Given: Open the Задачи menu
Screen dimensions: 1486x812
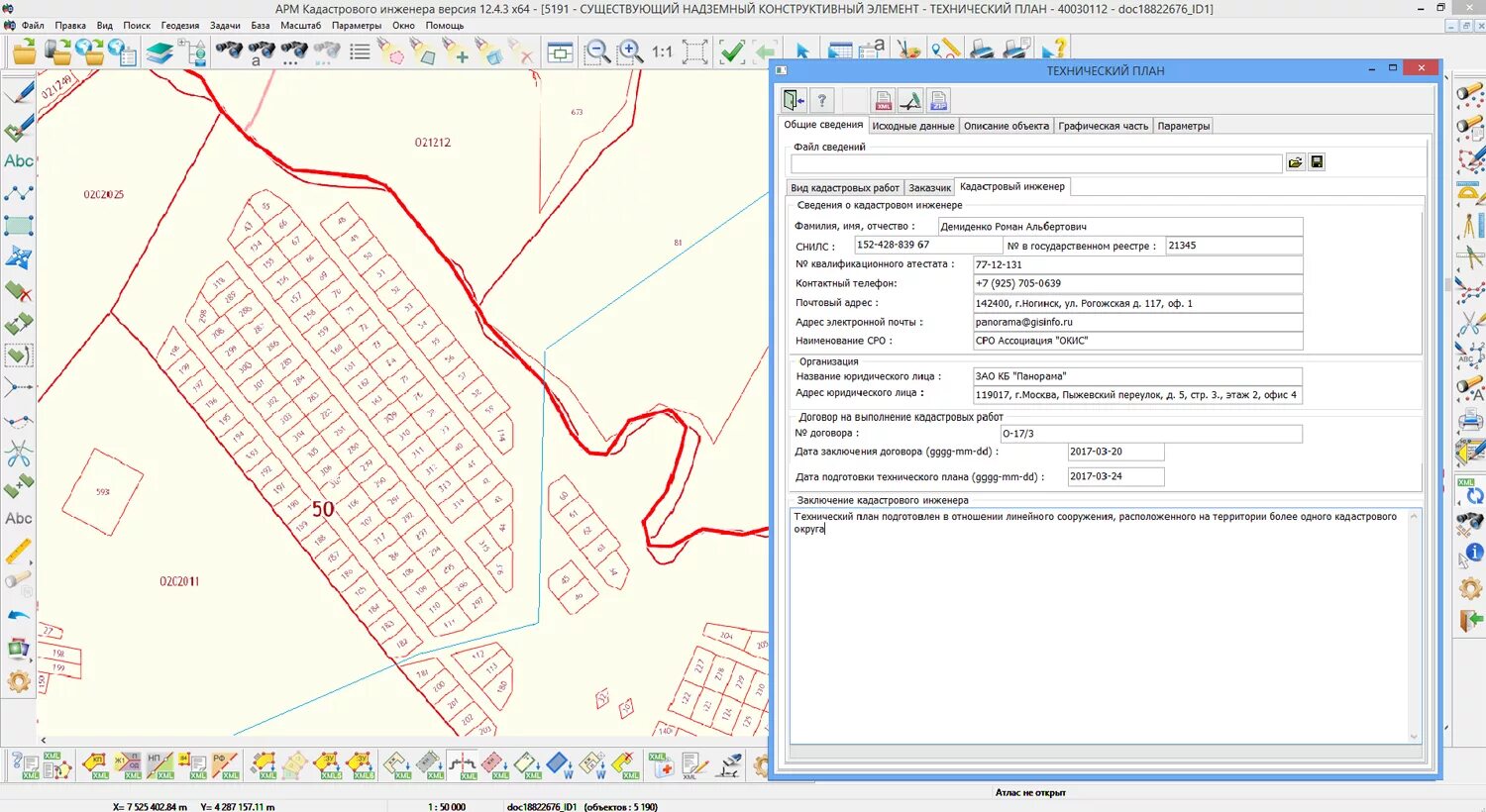Looking at the screenshot, I should coord(225,26).
